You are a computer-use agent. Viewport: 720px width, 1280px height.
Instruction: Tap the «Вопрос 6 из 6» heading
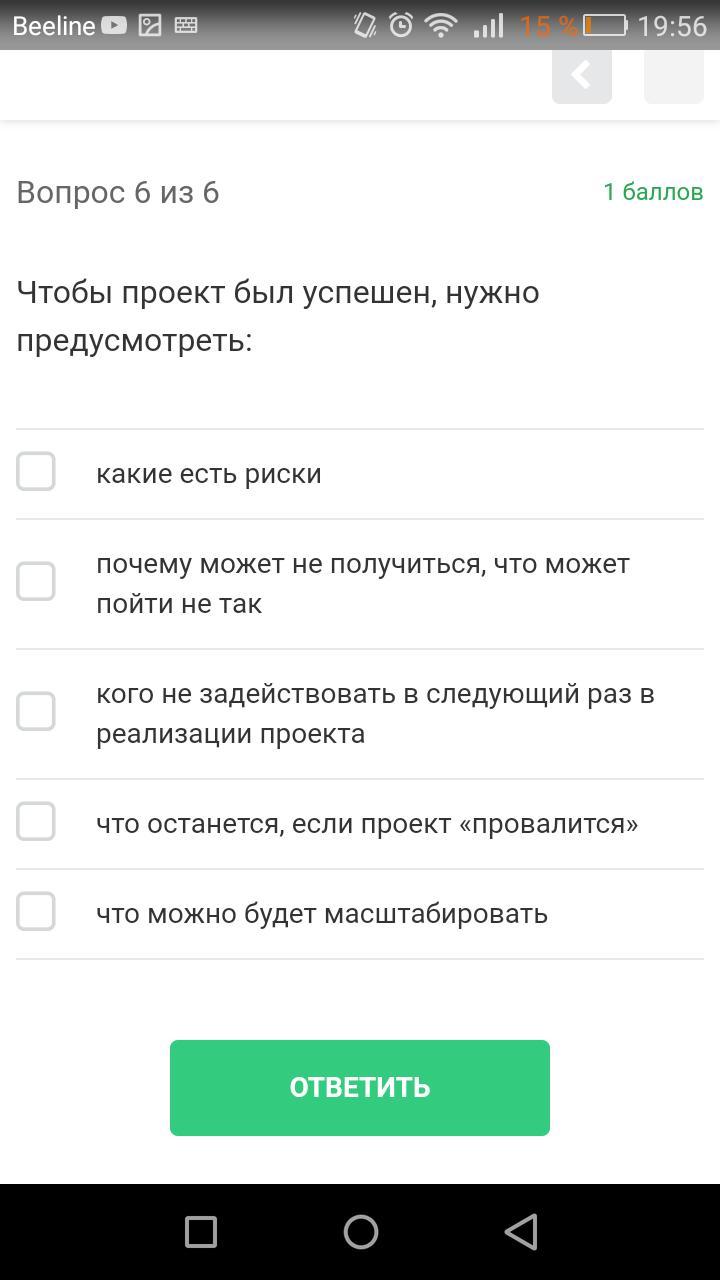pos(118,192)
